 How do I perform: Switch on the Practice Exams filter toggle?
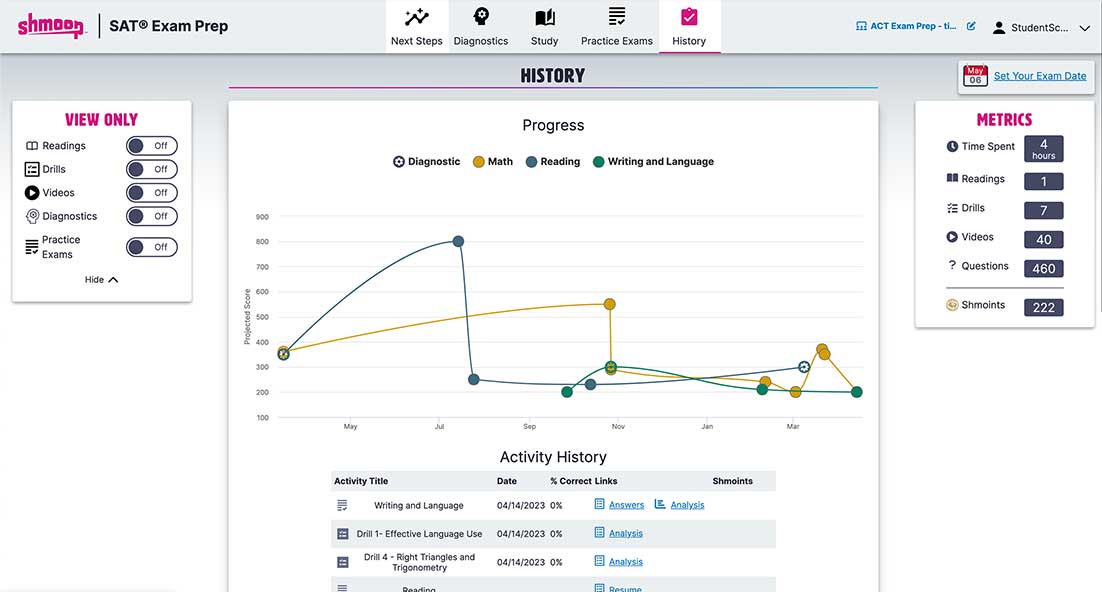[151, 247]
